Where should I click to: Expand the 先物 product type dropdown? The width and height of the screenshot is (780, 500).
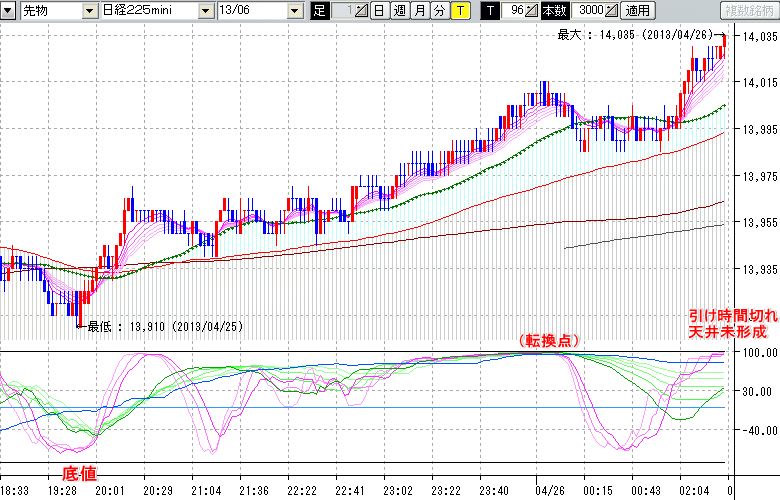tap(90, 11)
